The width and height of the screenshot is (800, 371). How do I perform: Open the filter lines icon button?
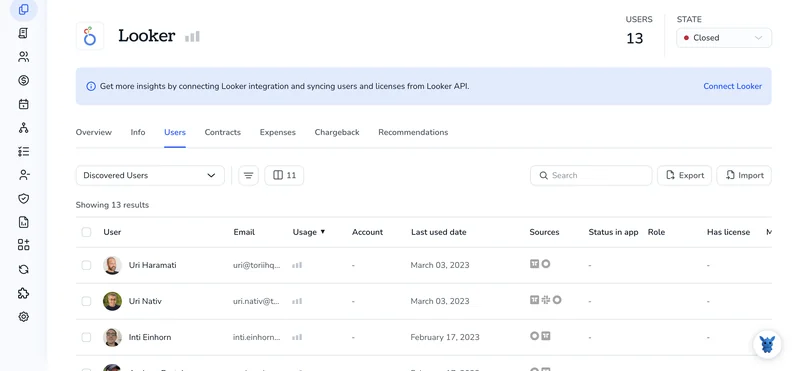pyautogui.click(x=248, y=175)
